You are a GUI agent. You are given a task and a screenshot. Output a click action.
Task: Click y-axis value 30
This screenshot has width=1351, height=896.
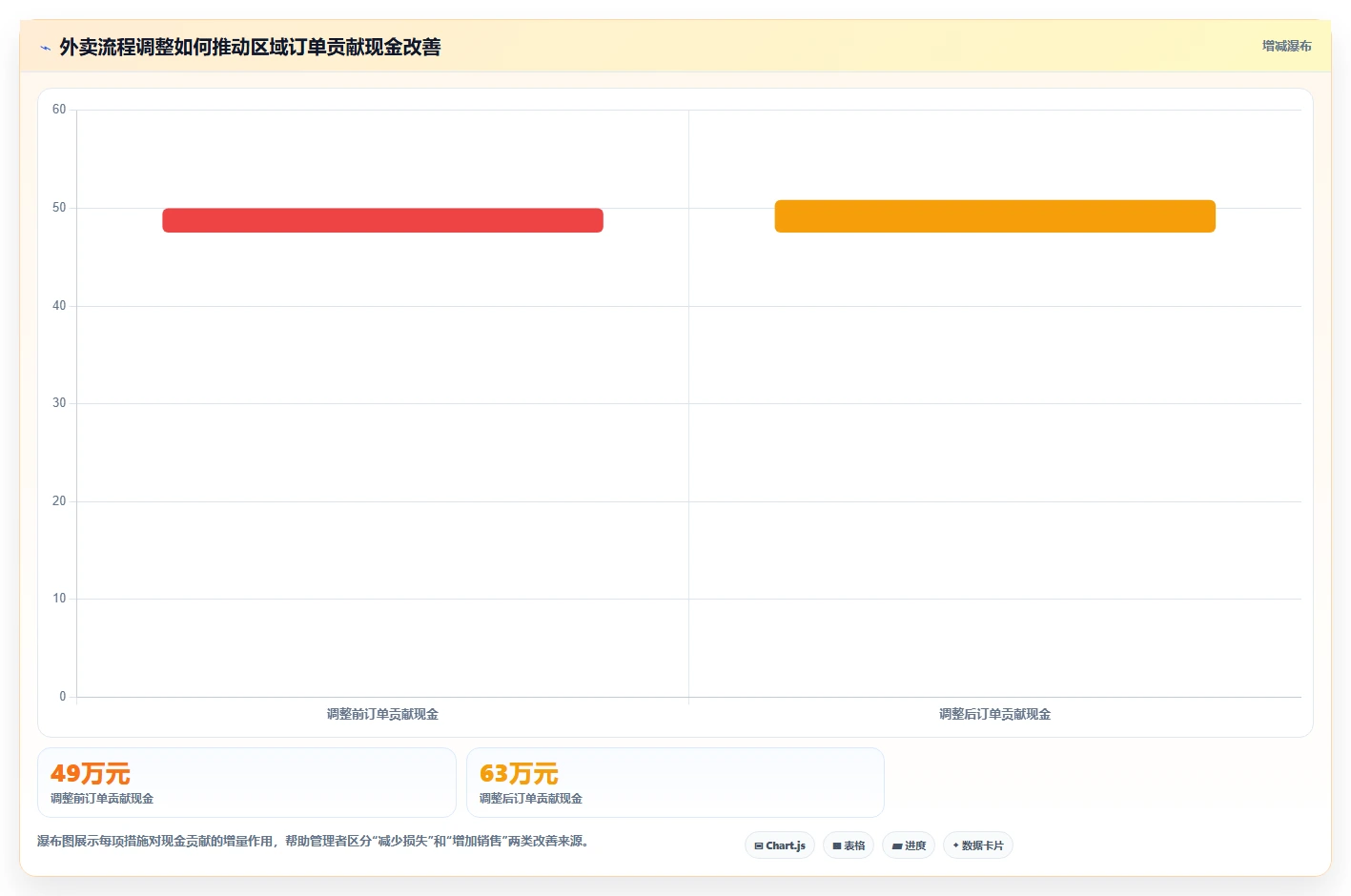(59, 403)
